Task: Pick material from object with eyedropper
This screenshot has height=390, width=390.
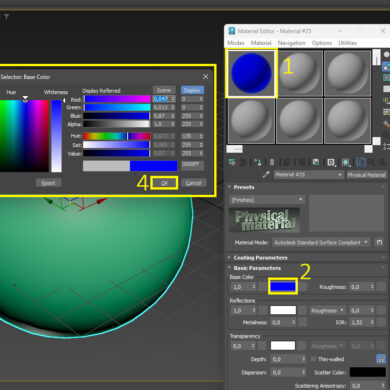Action: coord(266,175)
